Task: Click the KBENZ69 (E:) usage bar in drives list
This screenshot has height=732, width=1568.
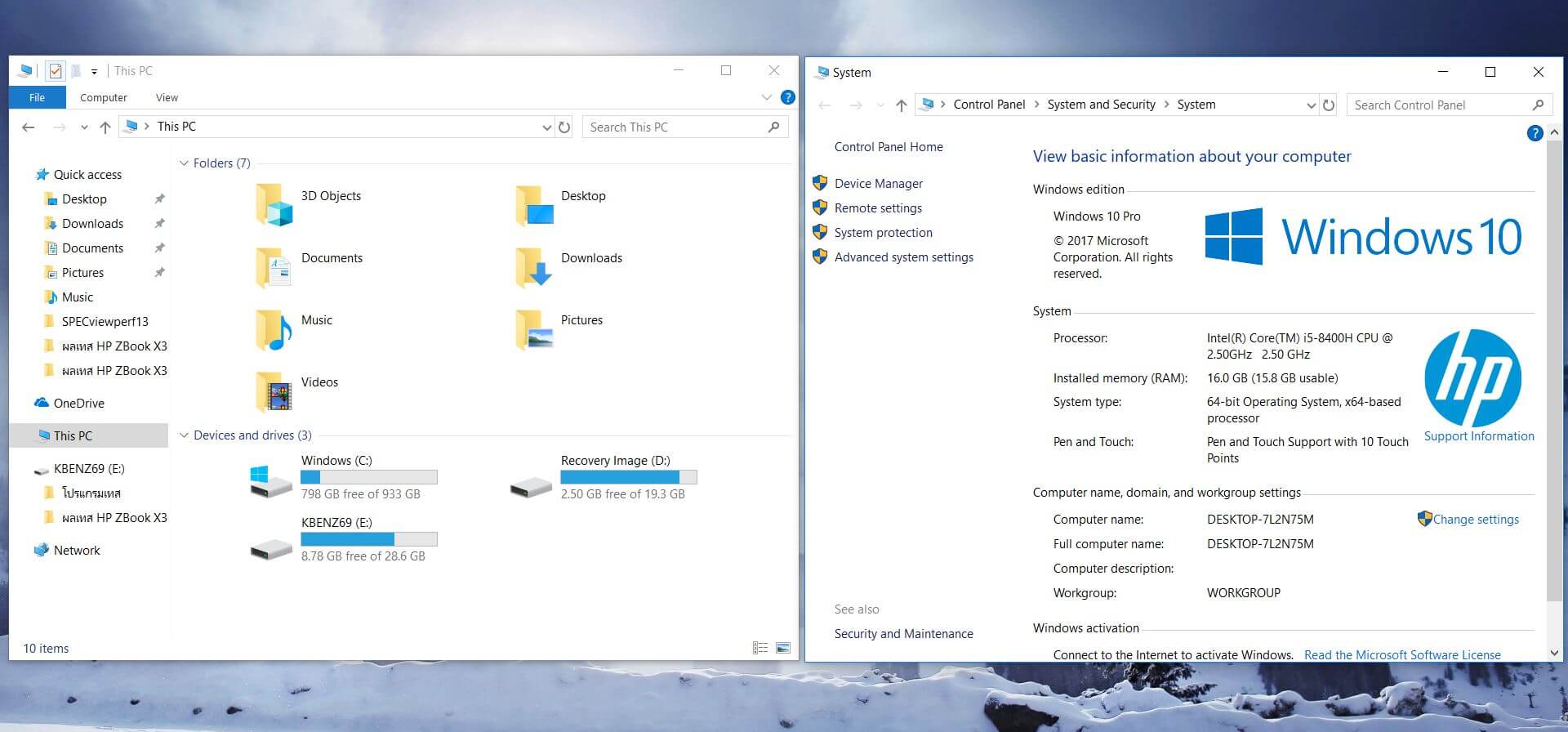Action: pos(369,539)
